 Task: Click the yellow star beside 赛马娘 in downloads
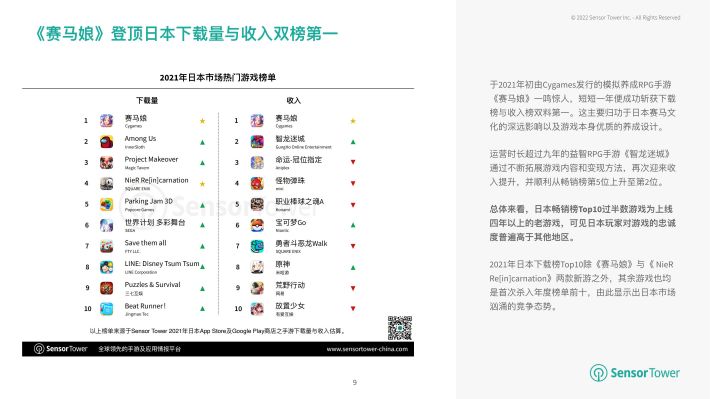point(202,121)
